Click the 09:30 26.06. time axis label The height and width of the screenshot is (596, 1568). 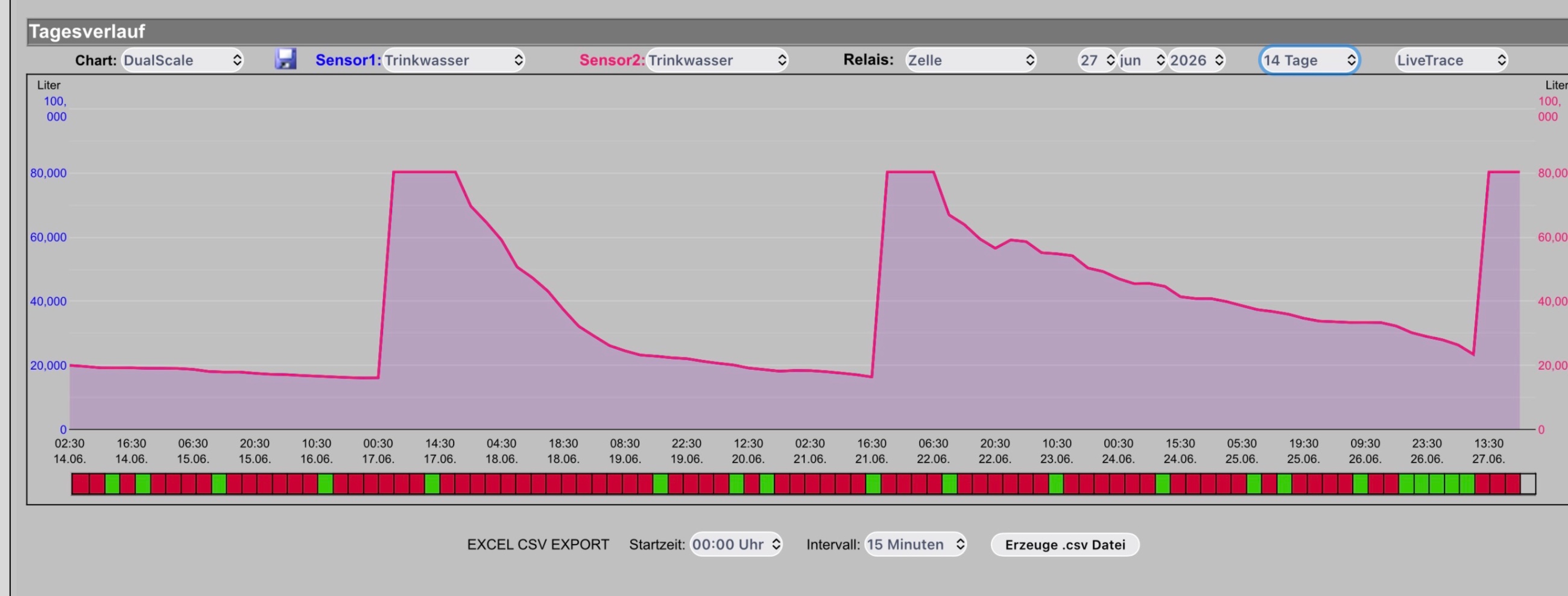point(1365,451)
